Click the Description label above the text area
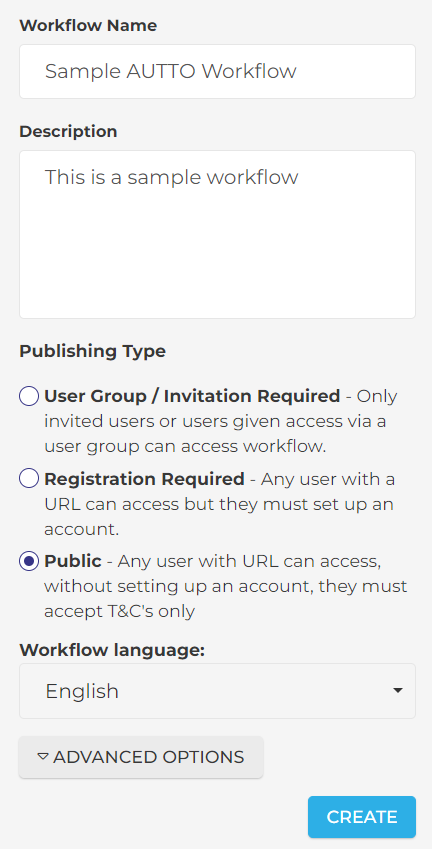432x849 pixels. point(68,132)
